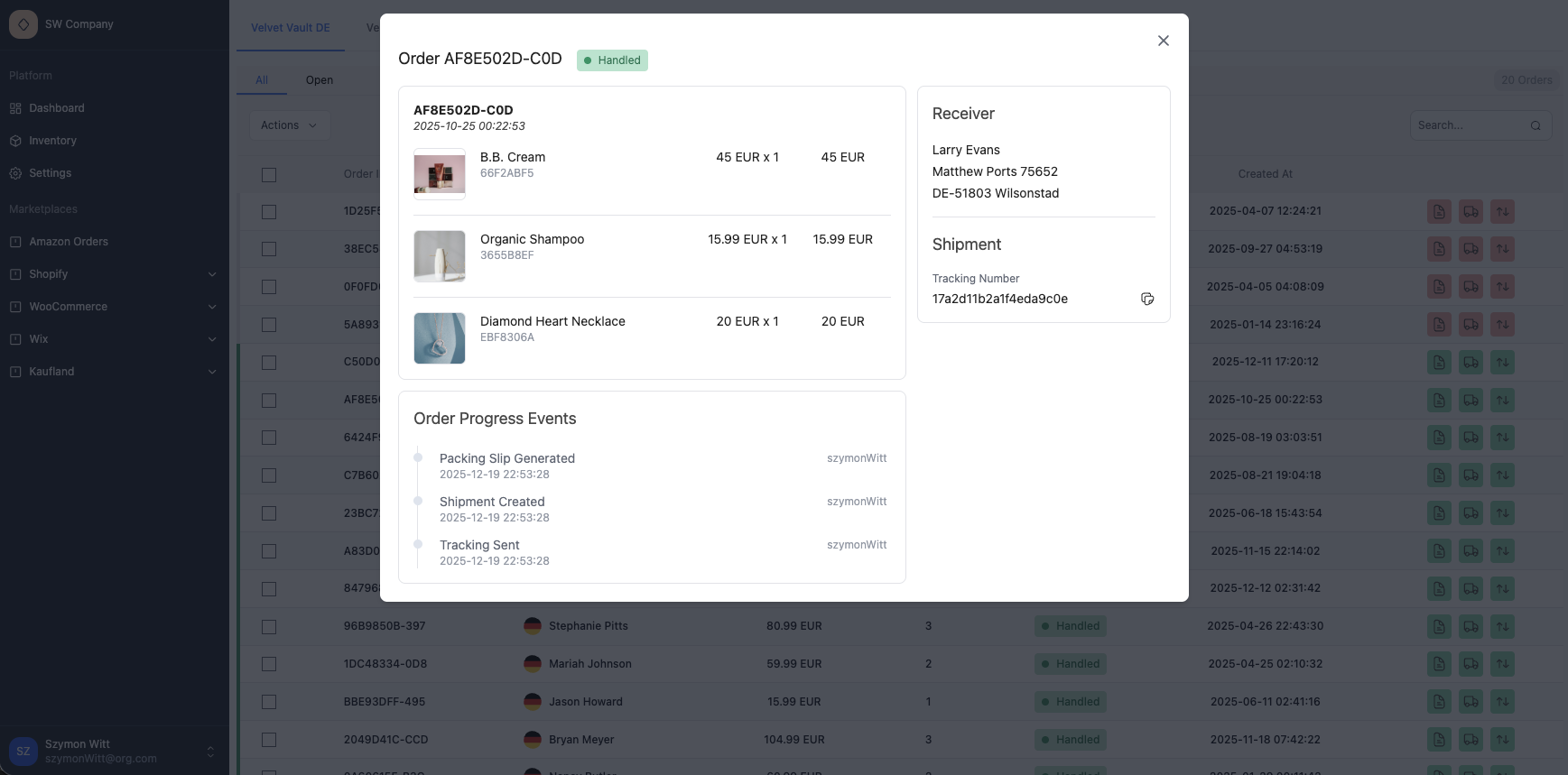
Task: Close the order details dialog
Action: click(1164, 41)
